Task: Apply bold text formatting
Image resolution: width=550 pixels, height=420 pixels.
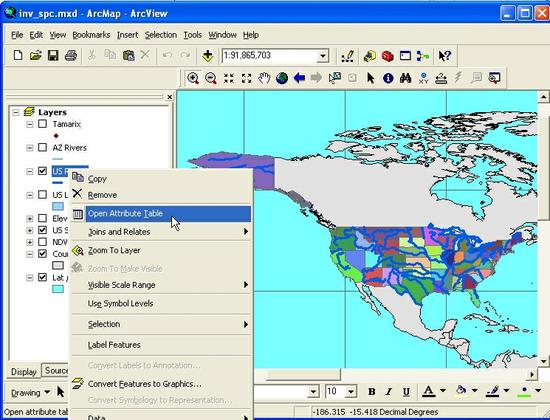Action: (x=371, y=392)
